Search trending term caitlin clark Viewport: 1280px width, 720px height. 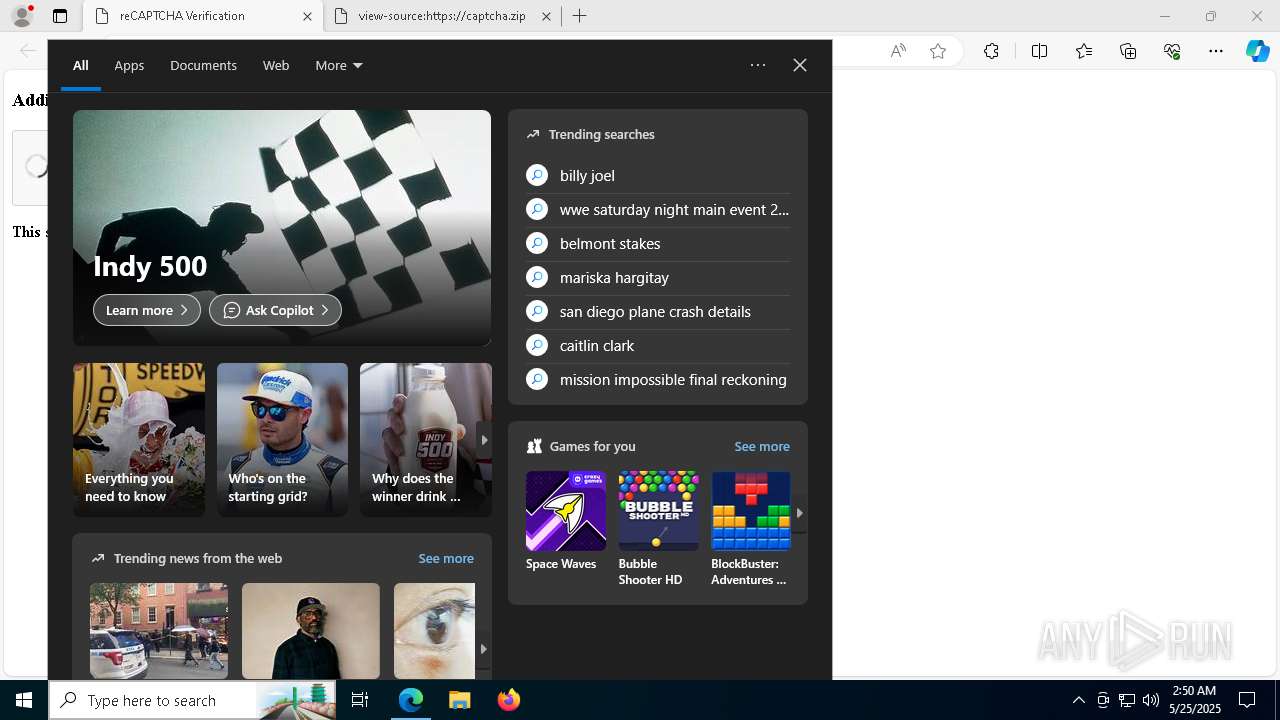click(x=658, y=345)
